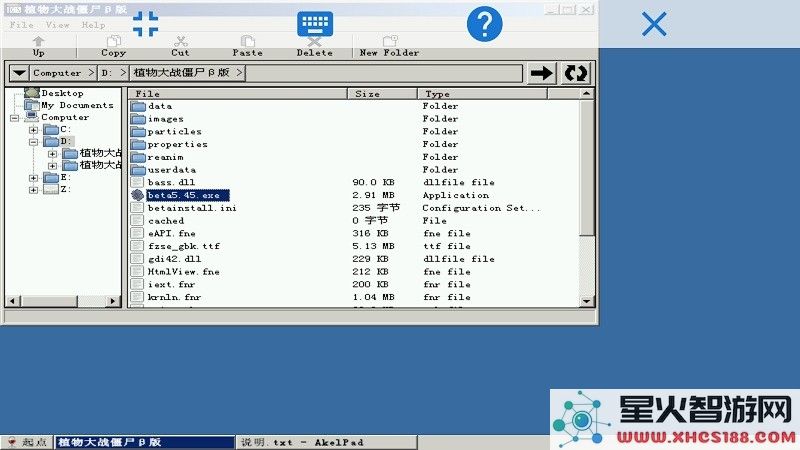Select My Documents in the tree

click(x=77, y=105)
